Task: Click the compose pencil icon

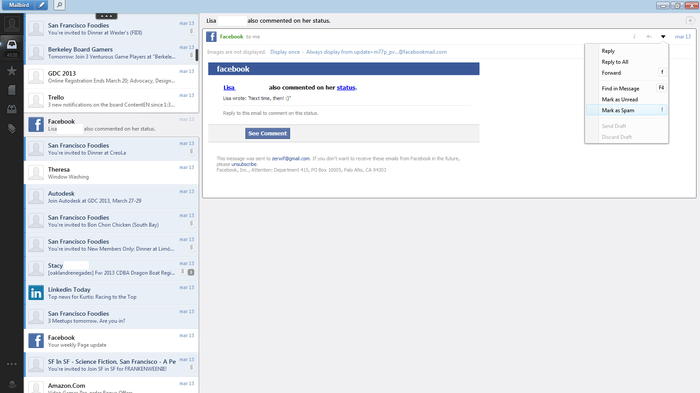Action: (x=42, y=5)
